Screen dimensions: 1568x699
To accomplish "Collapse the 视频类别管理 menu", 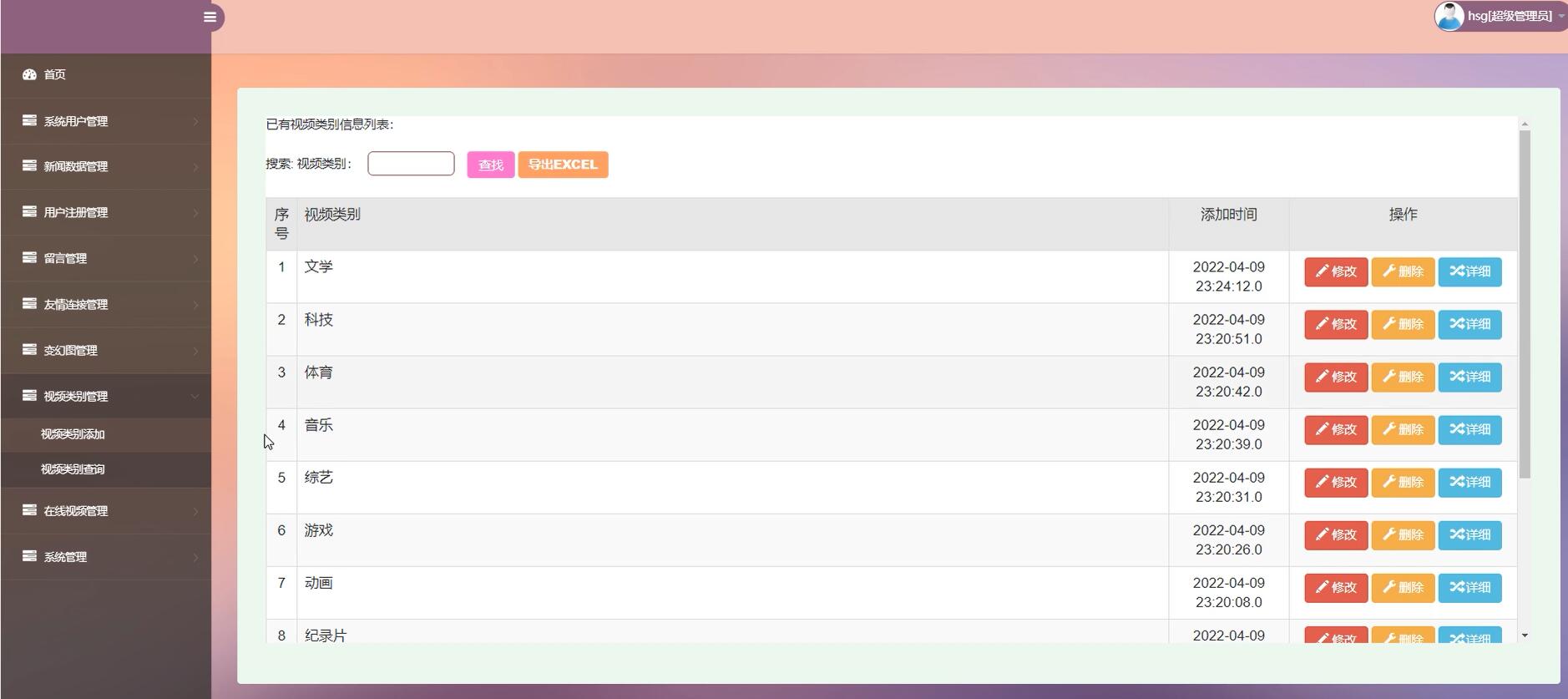I will tap(105, 396).
